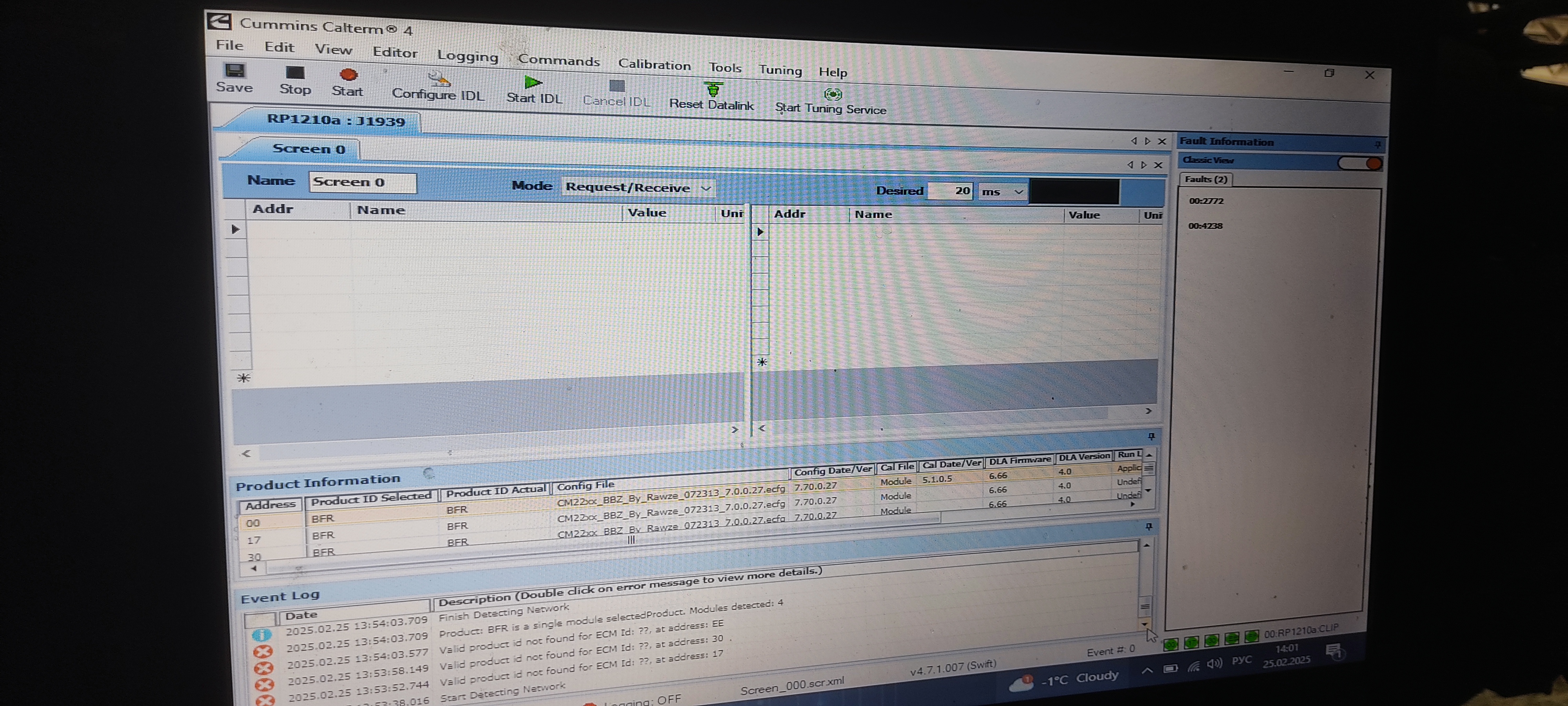Select fault 00:2772 entry

(1206, 201)
